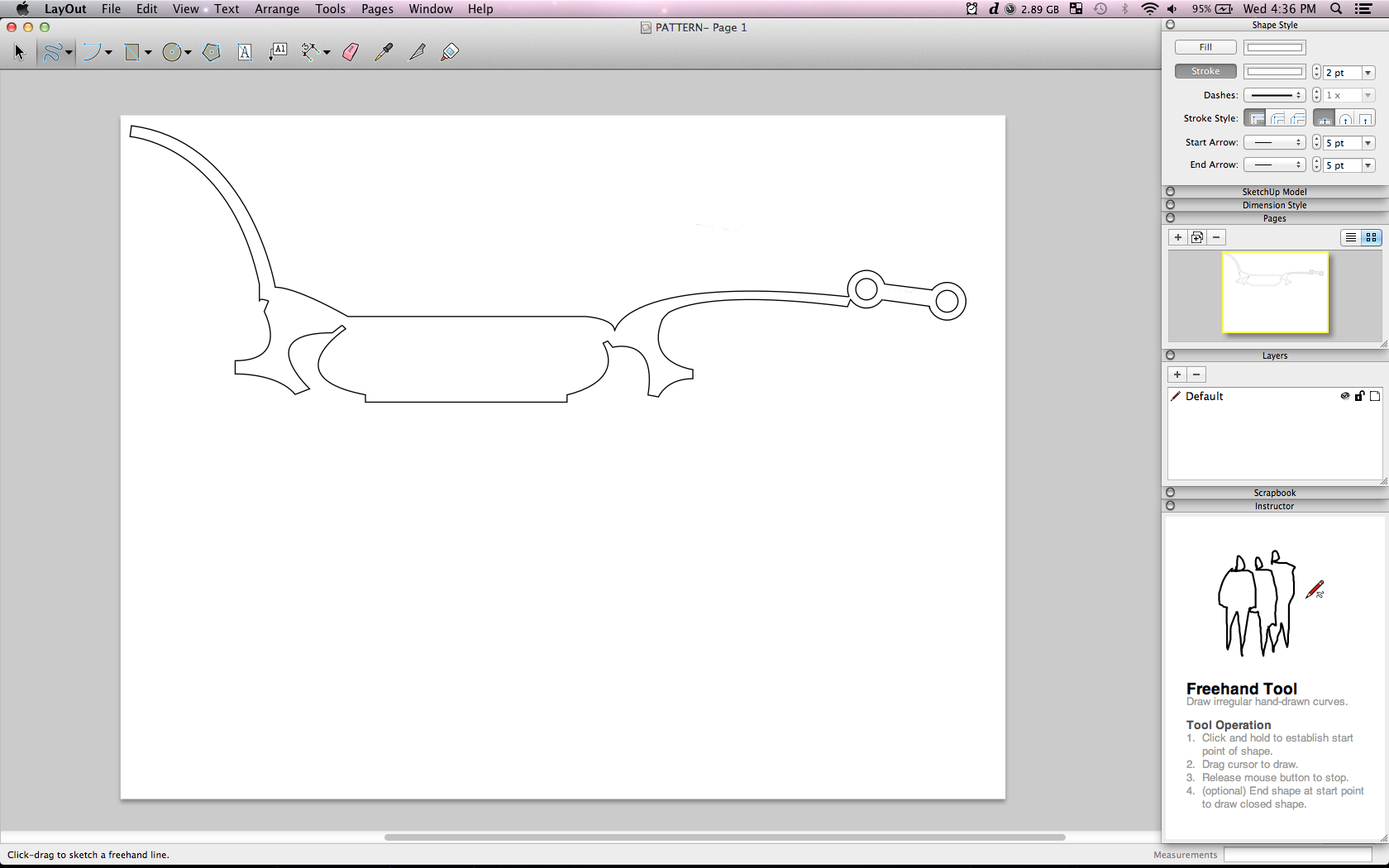Select the Polygon tool
Viewport: 1389px width, 868px height.
pyautogui.click(x=212, y=52)
